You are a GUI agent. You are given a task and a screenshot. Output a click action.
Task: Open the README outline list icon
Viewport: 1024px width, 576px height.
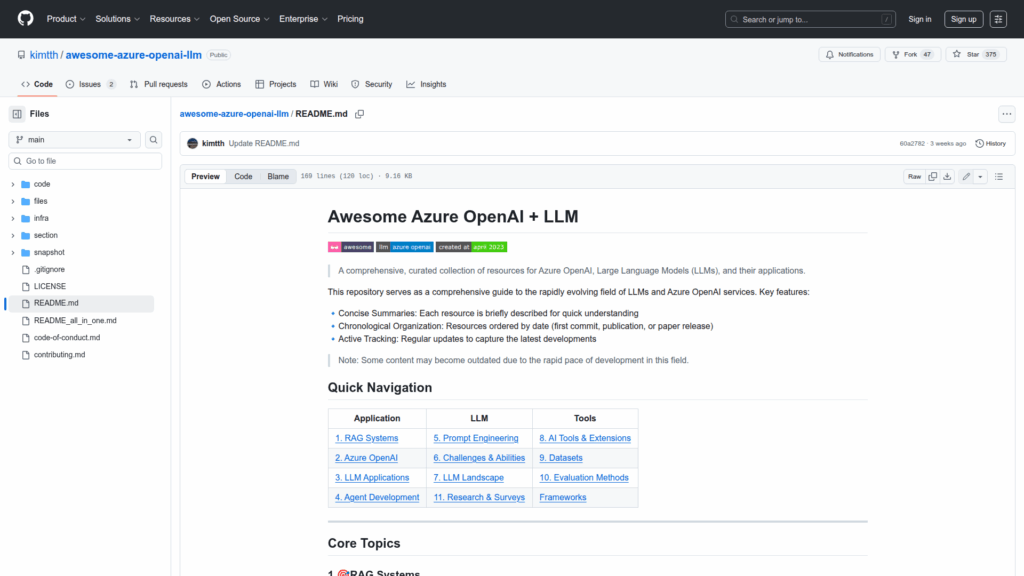[999, 176]
